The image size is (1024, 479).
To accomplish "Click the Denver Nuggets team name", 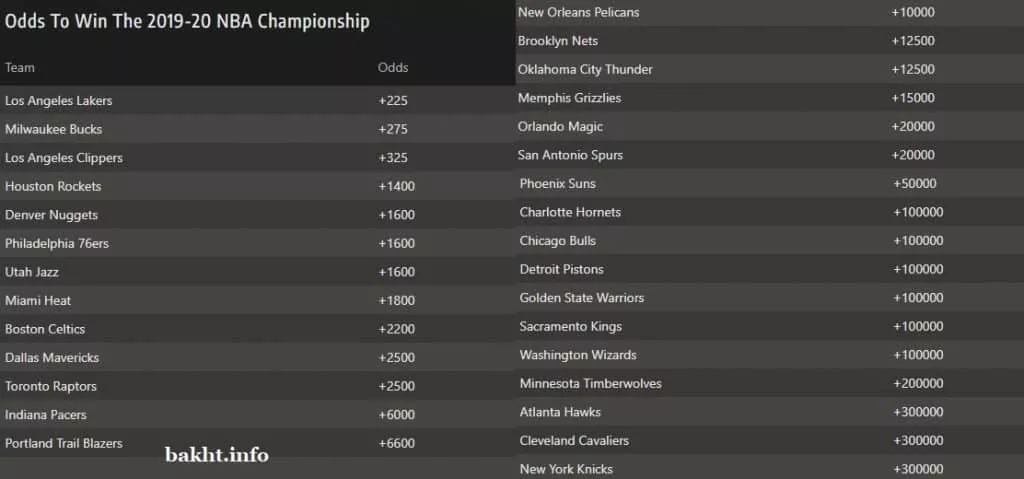I will click(x=52, y=215).
